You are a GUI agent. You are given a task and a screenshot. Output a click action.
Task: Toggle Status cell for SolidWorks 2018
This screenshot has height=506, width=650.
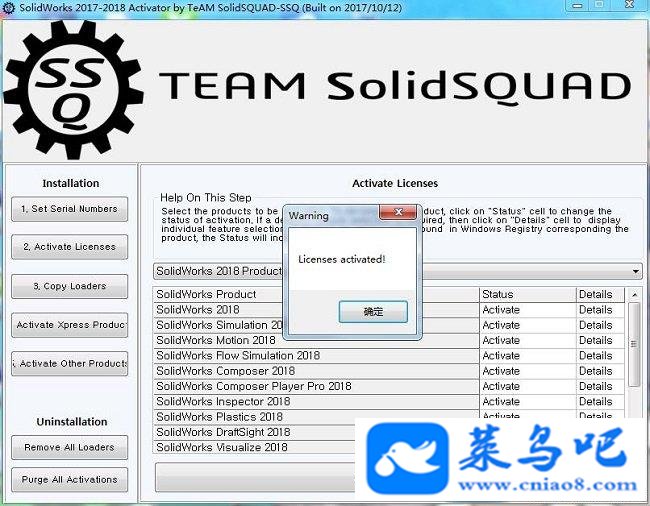tap(527, 310)
